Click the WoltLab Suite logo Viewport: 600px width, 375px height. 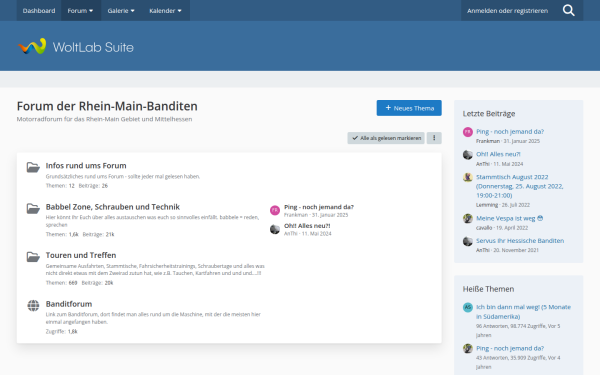pos(76,47)
